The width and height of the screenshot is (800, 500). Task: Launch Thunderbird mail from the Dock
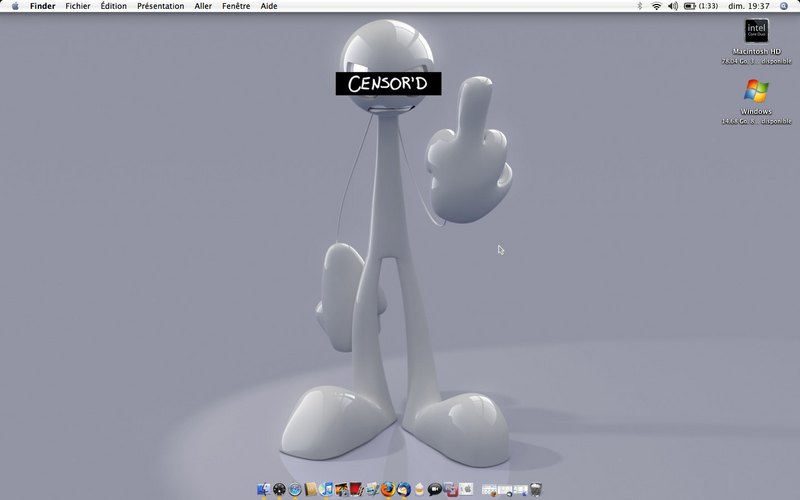click(404, 489)
